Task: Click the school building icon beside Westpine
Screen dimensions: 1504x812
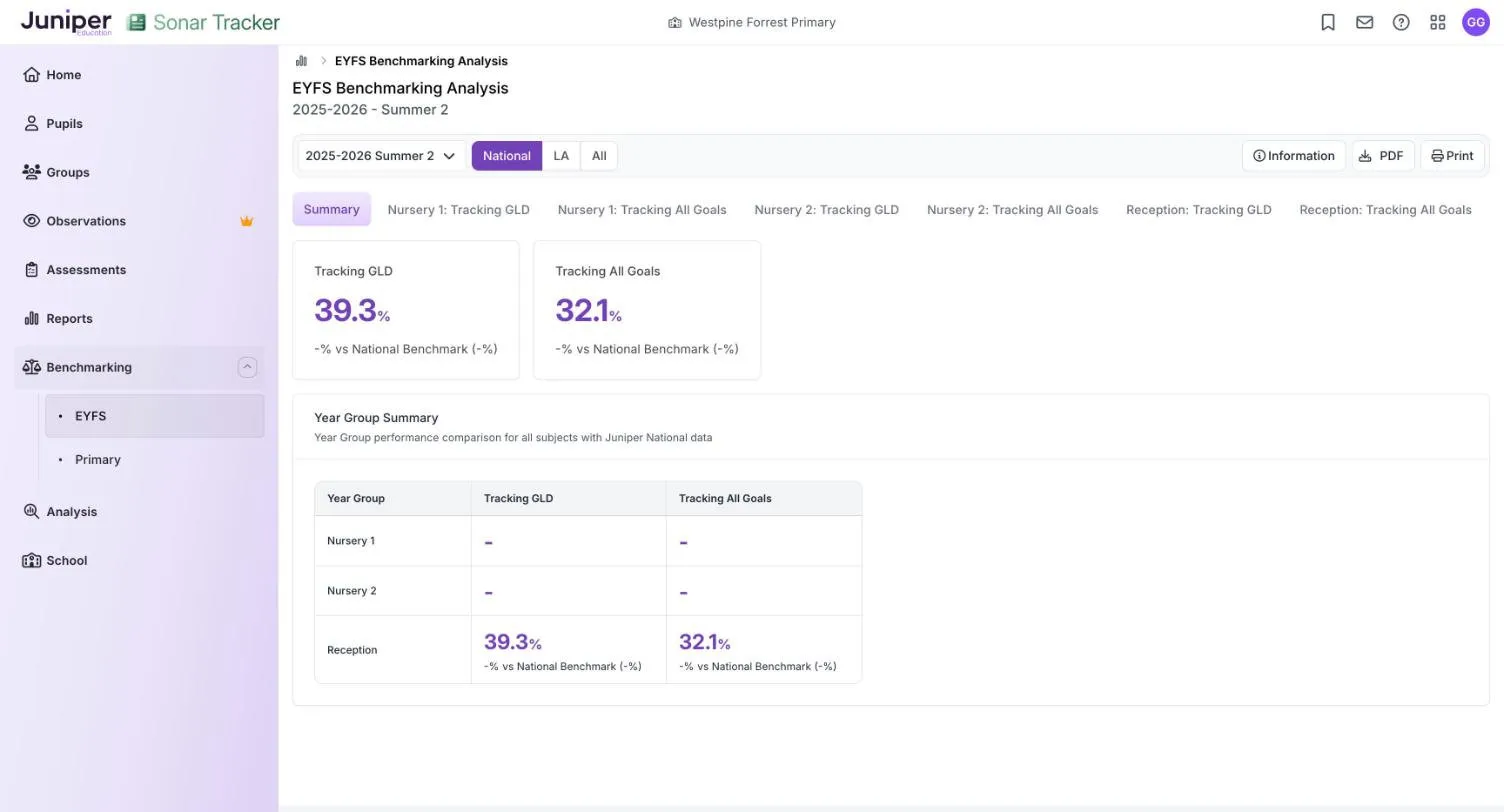Action: point(675,22)
